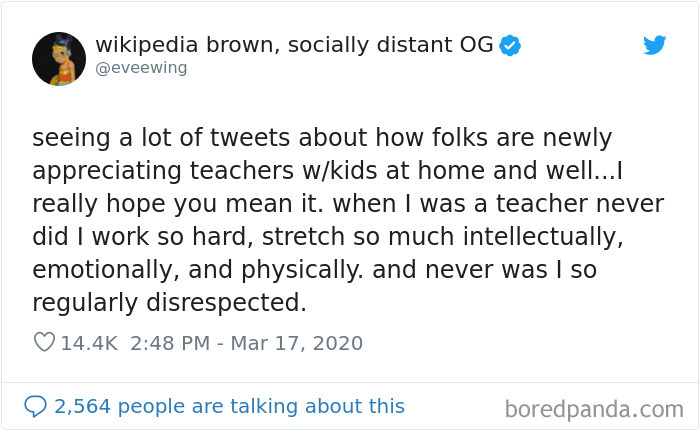Open the "wikipedia brown, socially distant OG" profile name
Viewport: 700px width, 431px height.
(294, 46)
